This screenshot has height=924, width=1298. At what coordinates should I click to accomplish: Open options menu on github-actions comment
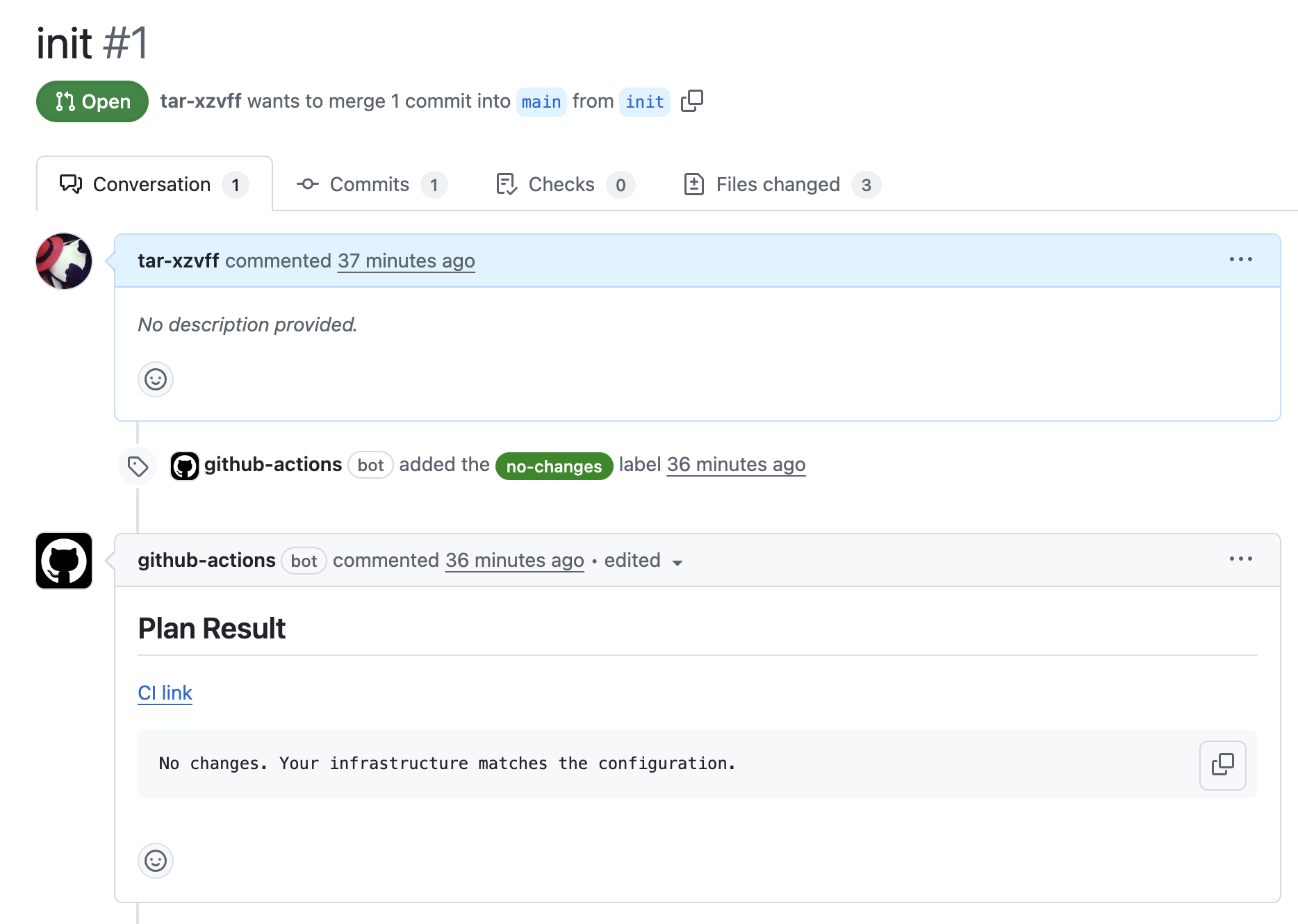(1240, 559)
